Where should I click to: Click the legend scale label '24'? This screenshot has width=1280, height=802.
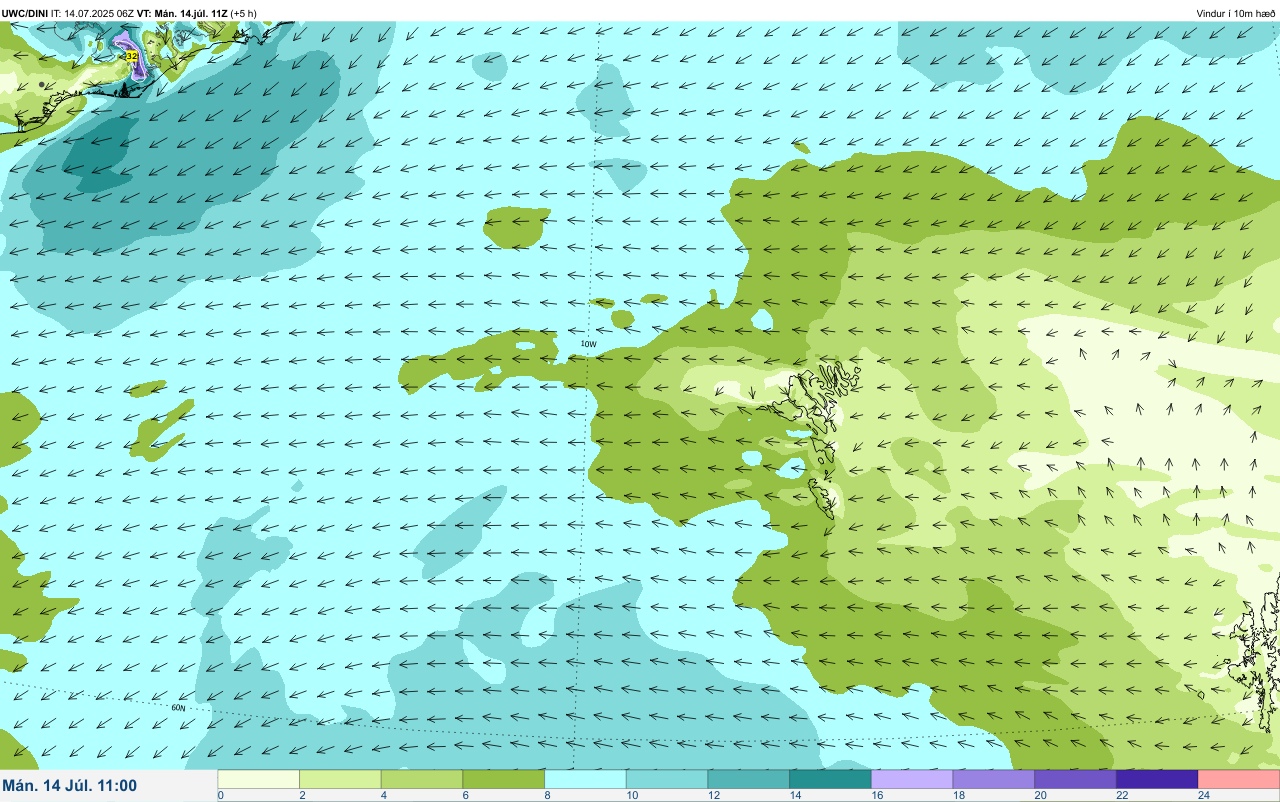pyautogui.click(x=1203, y=795)
